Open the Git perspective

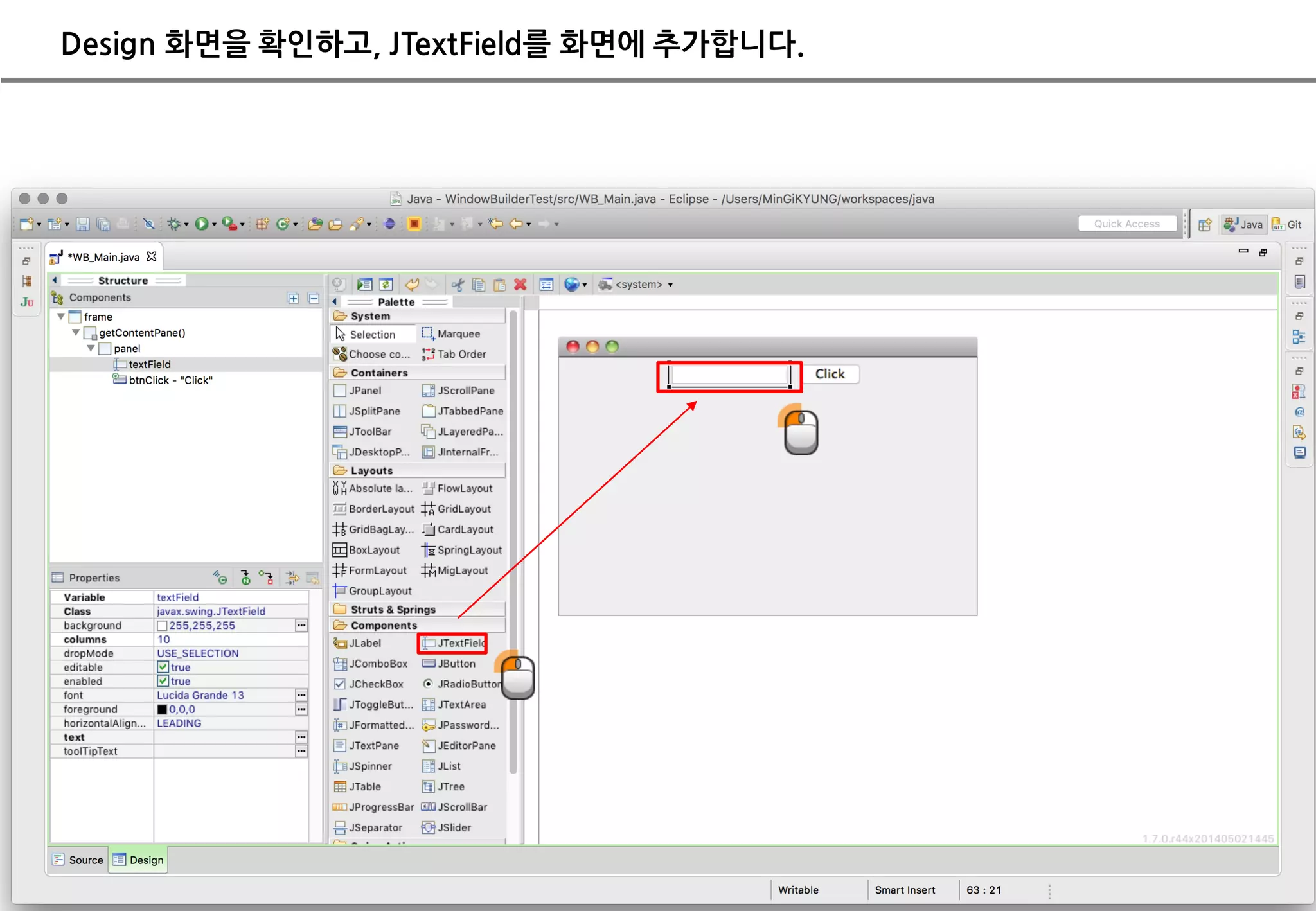pos(1287,224)
